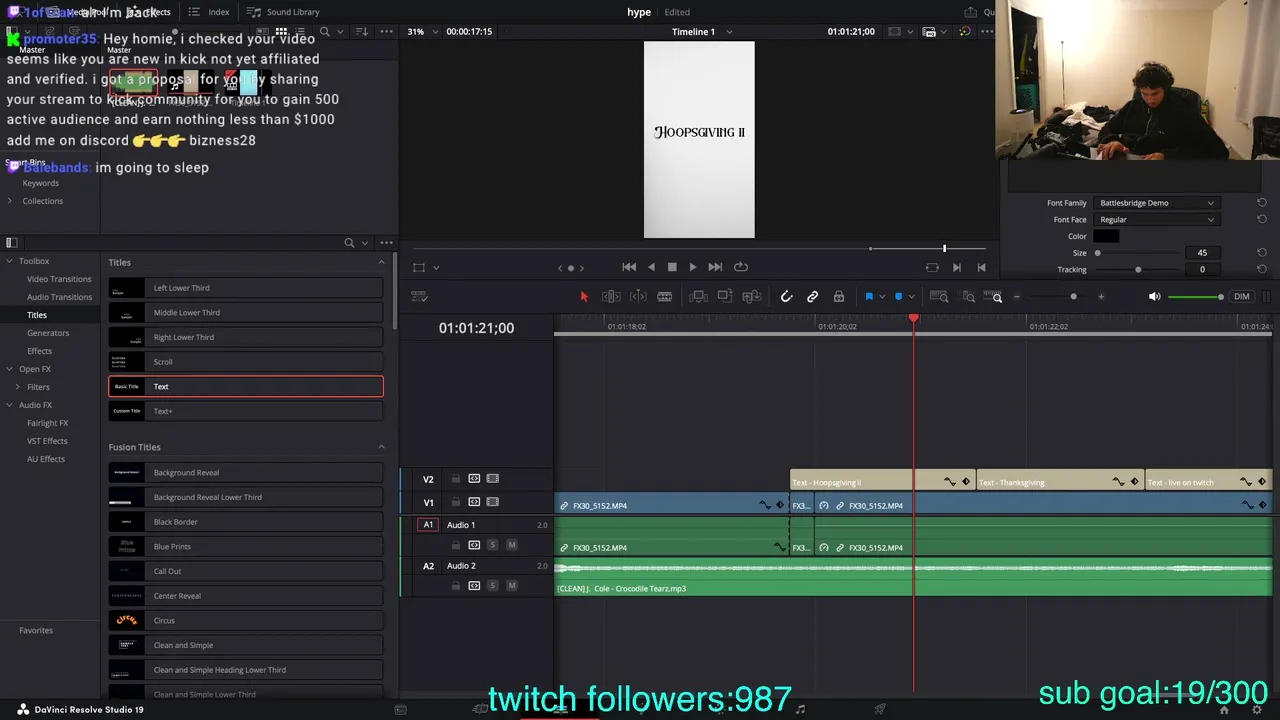Mute the Audio 2 track
1280x720 pixels.
coord(511,585)
